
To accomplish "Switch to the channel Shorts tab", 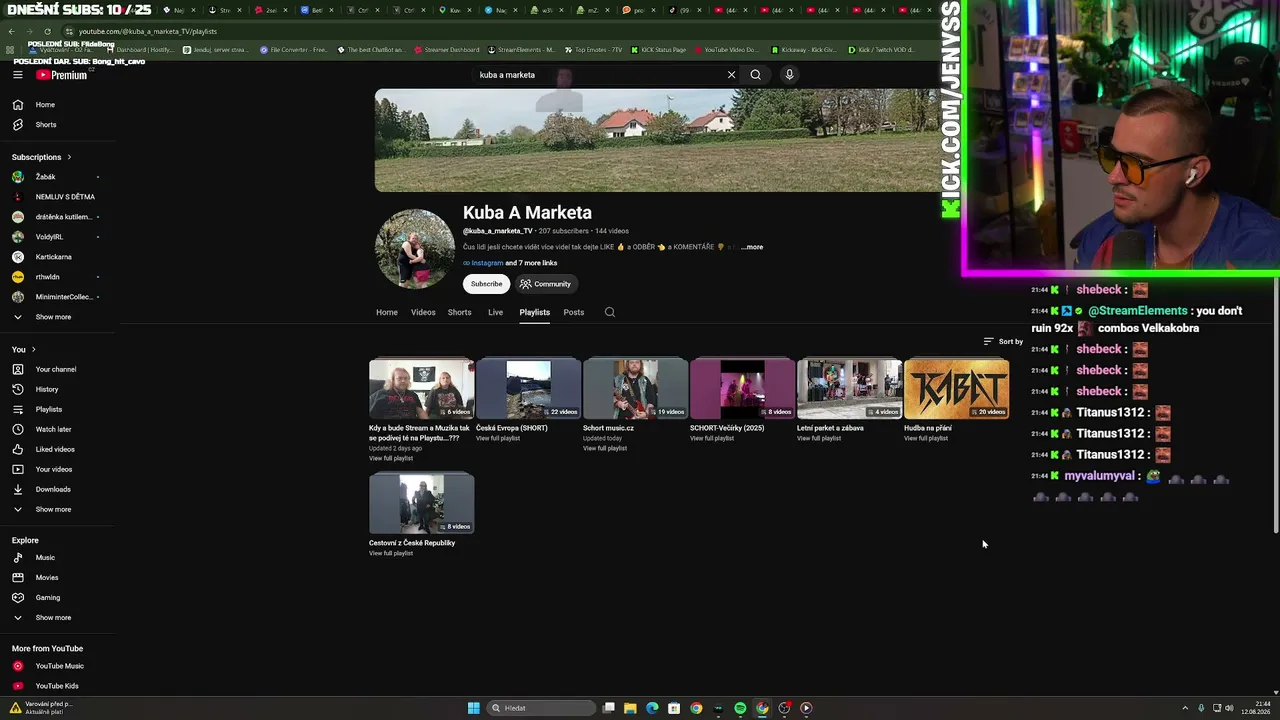I will point(460,312).
